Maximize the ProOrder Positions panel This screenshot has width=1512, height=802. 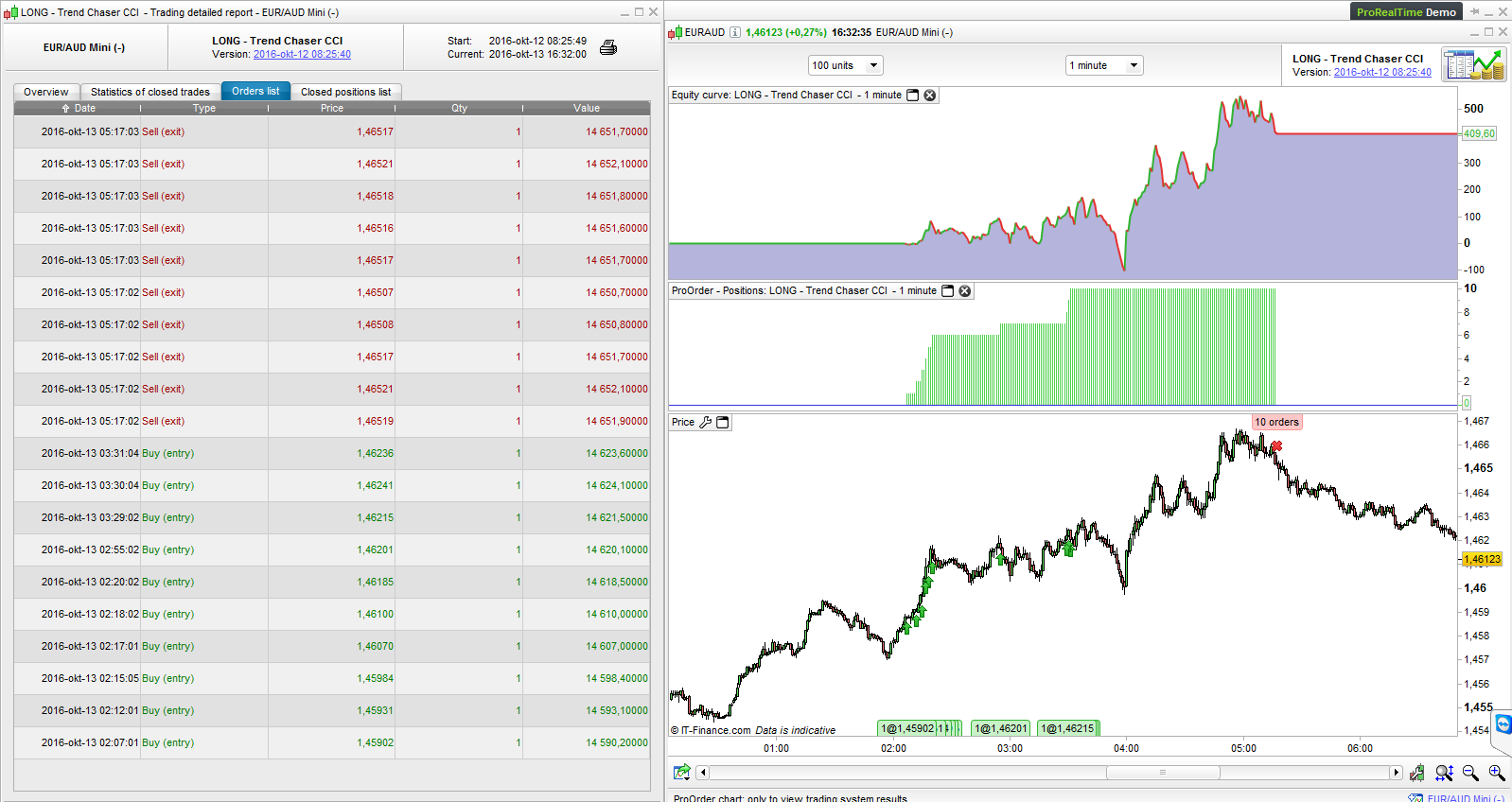pos(947,291)
